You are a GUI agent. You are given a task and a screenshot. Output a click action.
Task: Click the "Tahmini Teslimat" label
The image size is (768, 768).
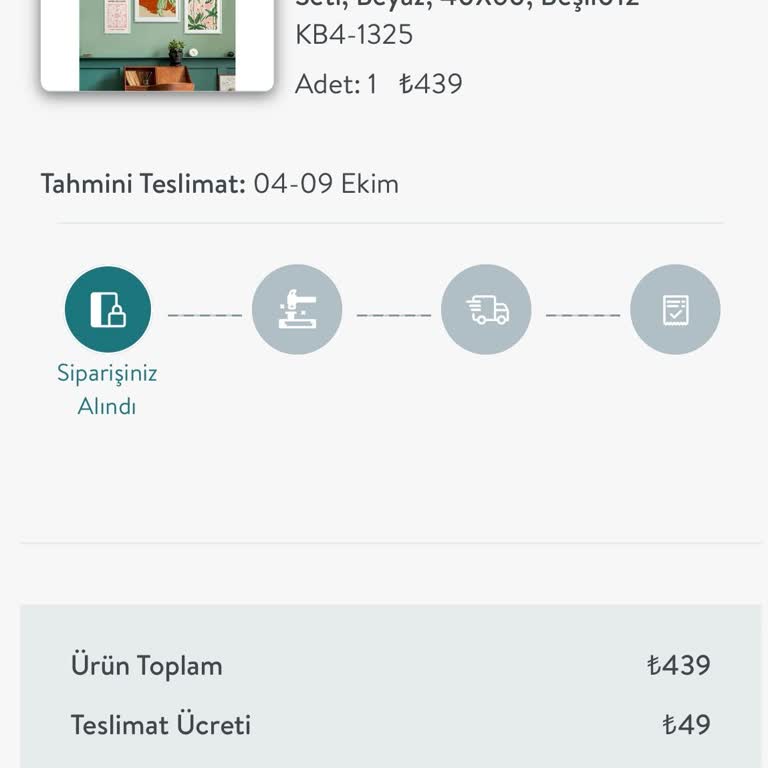tap(142, 184)
